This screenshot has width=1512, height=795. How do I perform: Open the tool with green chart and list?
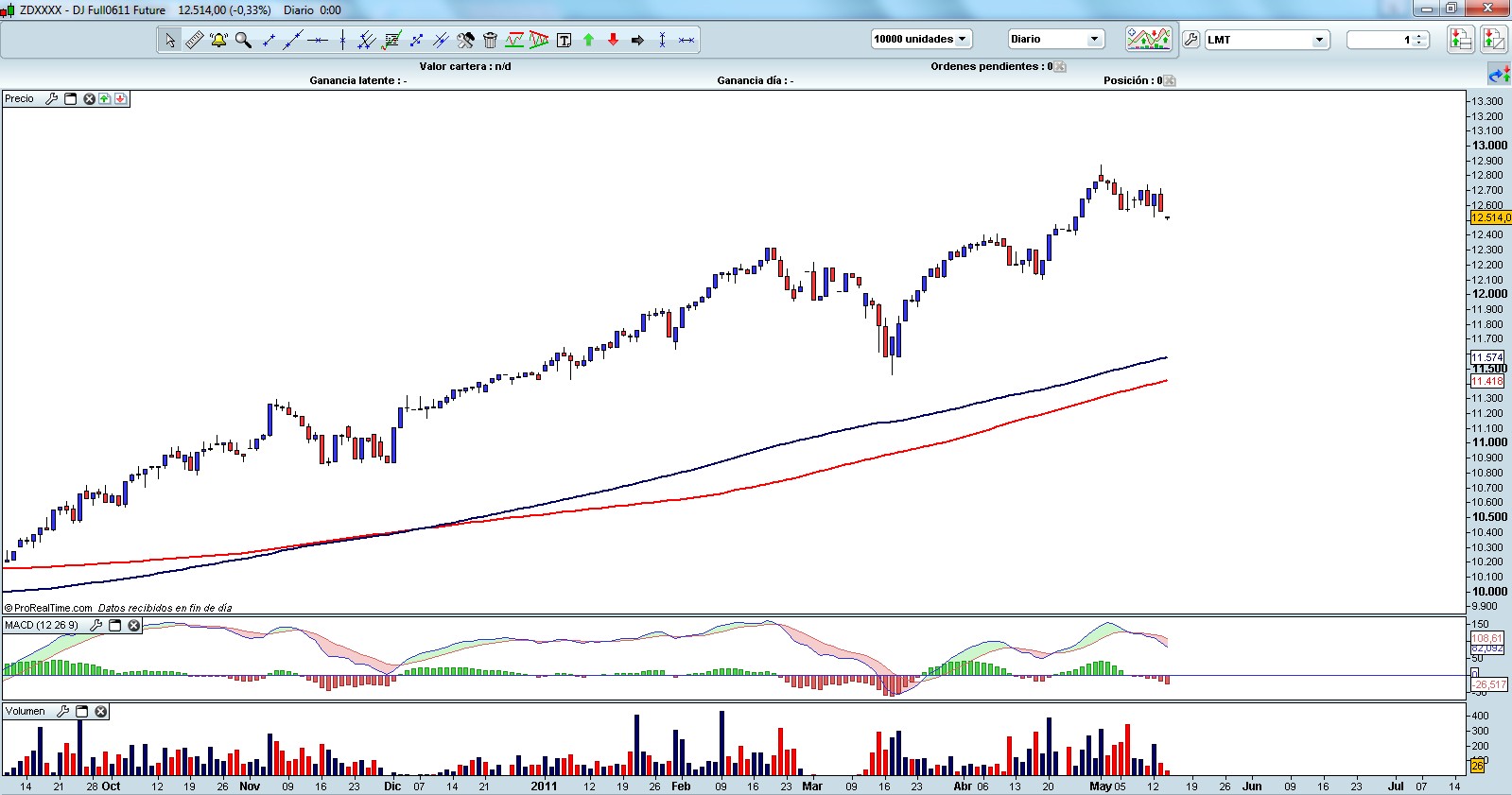[391, 40]
